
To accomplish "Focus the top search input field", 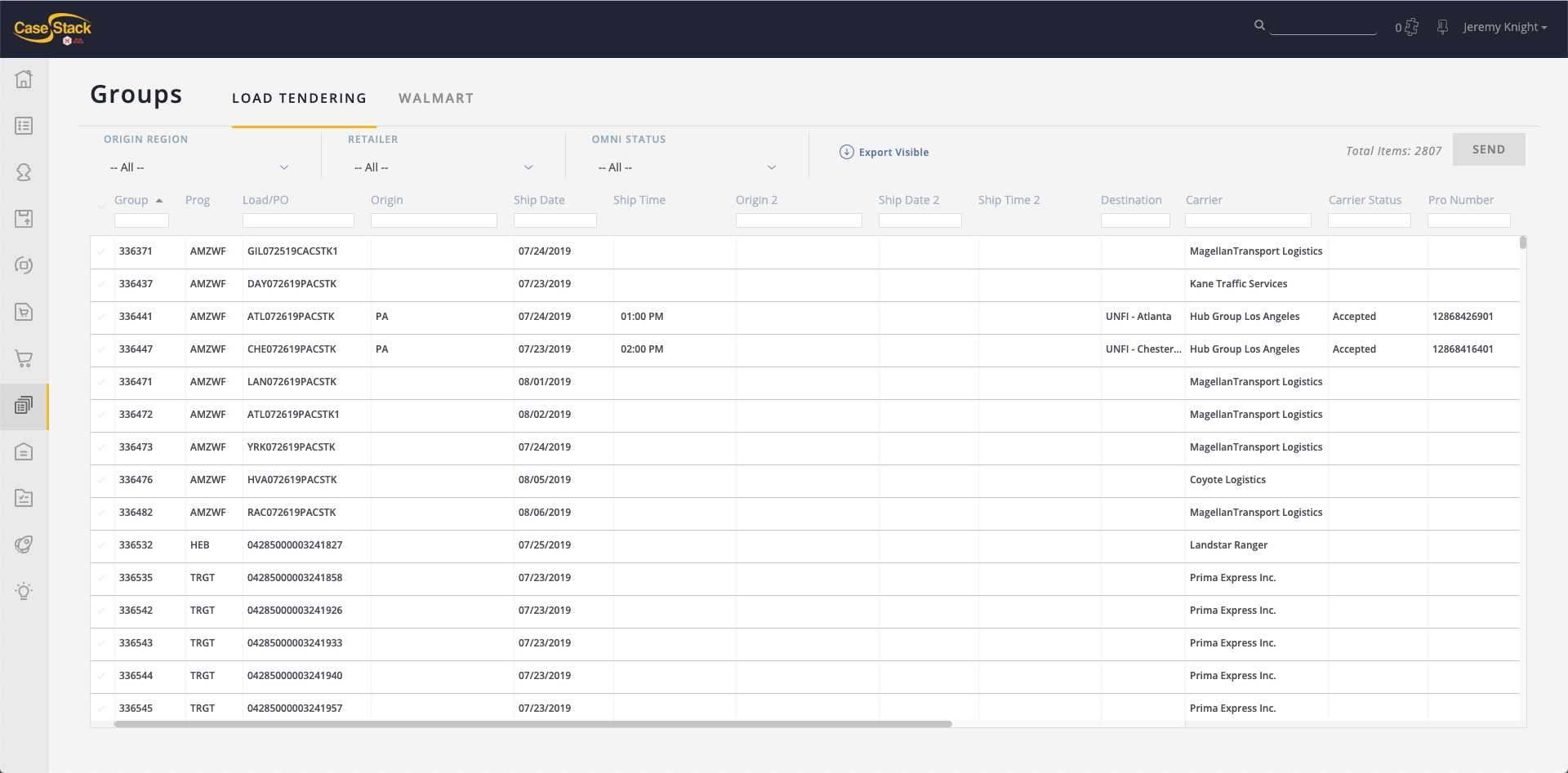I will [x=1324, y=27].
